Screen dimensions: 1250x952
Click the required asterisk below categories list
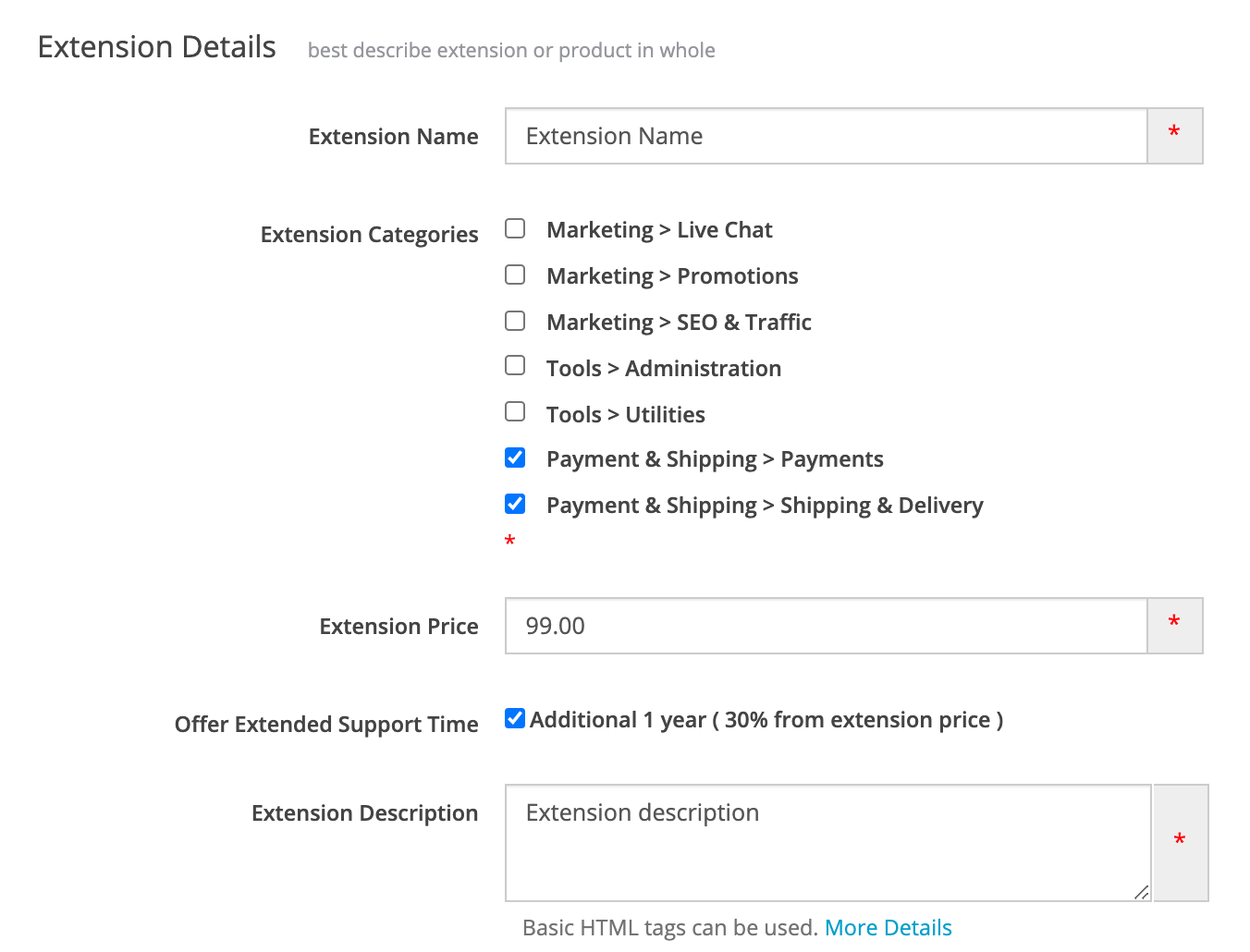point(509,542)
